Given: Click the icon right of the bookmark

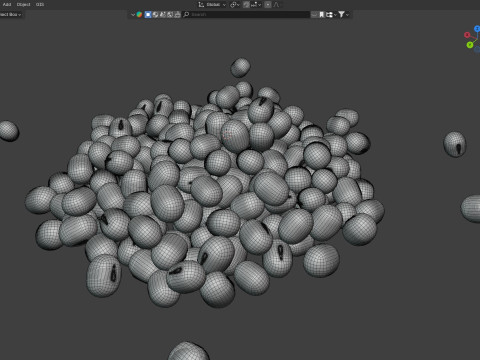Looking at the screenshot, I should pyautogui.click(x=329, y=15).
